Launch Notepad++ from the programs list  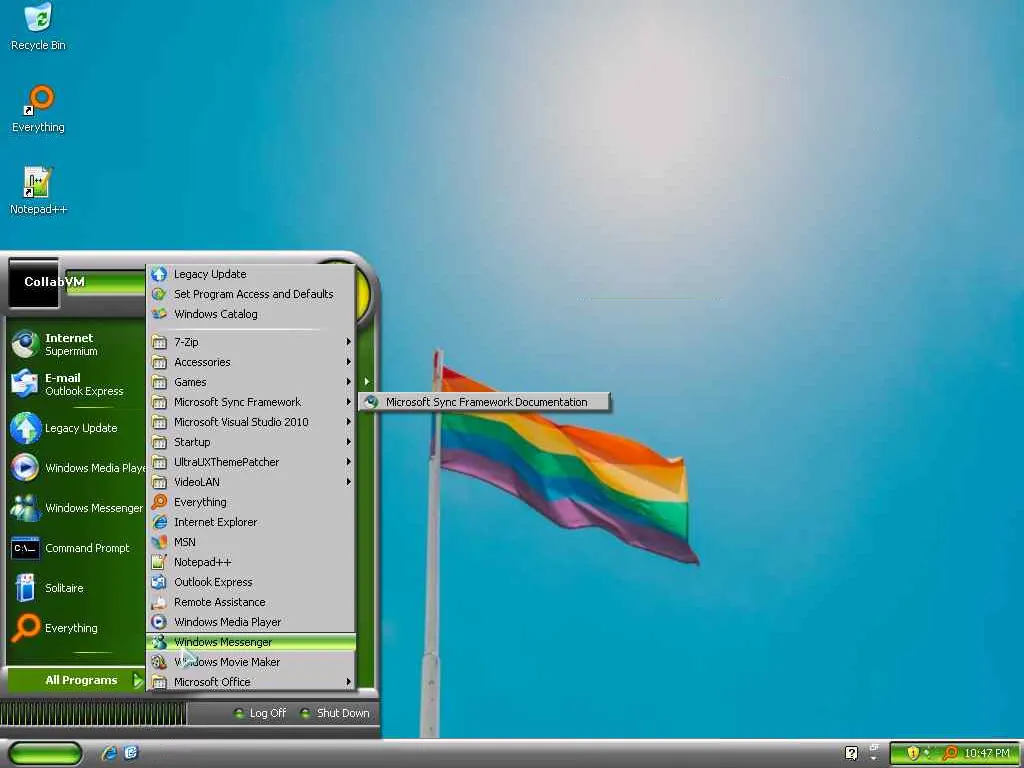click(251, 562)
